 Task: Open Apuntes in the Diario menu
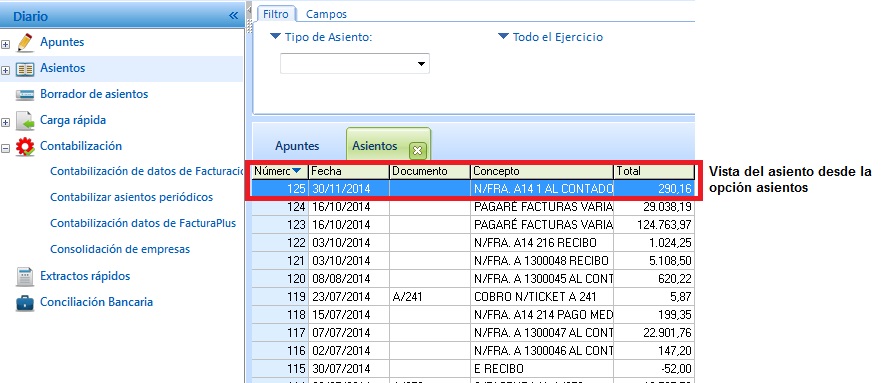(x=62, y=42)
